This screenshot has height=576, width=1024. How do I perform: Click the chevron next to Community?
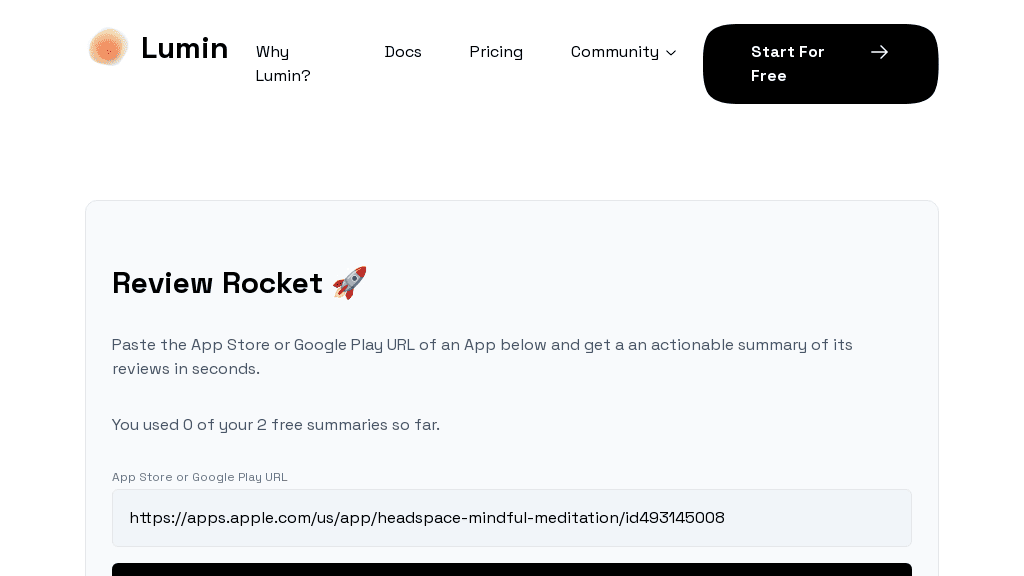[670, 53]
